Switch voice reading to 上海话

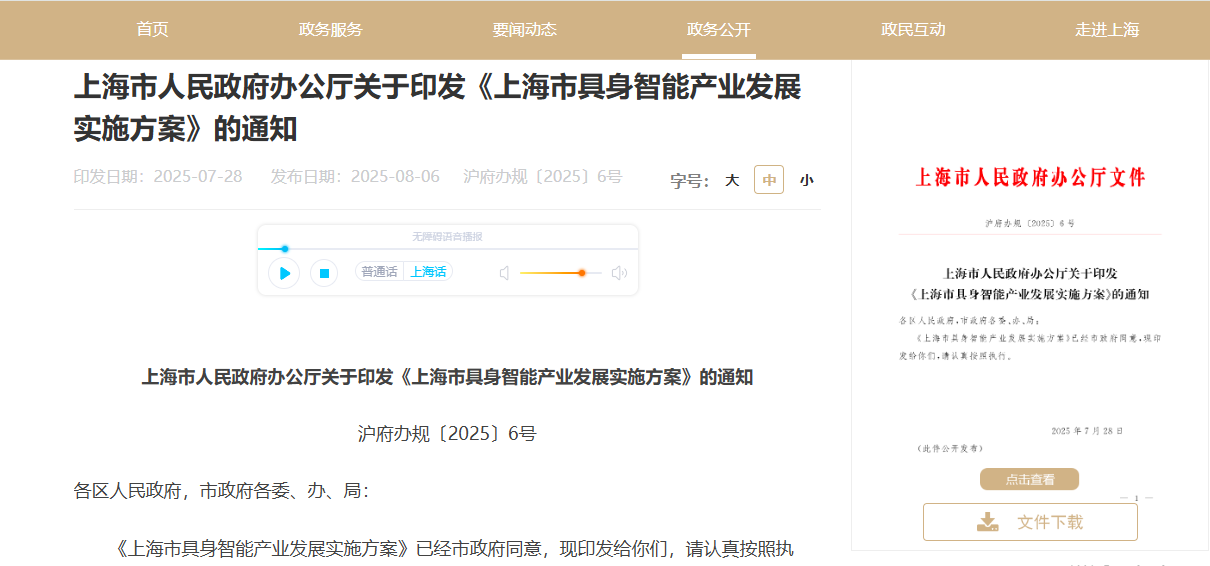[428, 272]
